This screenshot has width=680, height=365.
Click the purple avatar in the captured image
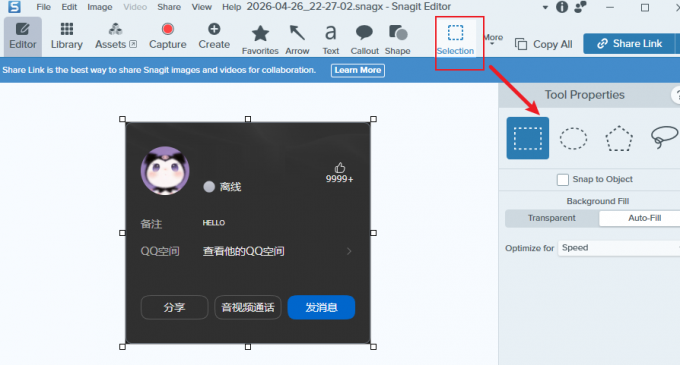[x=165, y=170]
